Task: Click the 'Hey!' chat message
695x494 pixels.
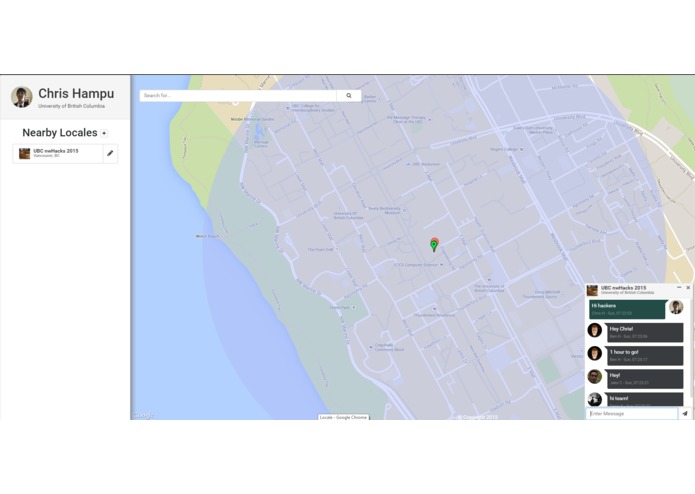Action: coord(645,379)
